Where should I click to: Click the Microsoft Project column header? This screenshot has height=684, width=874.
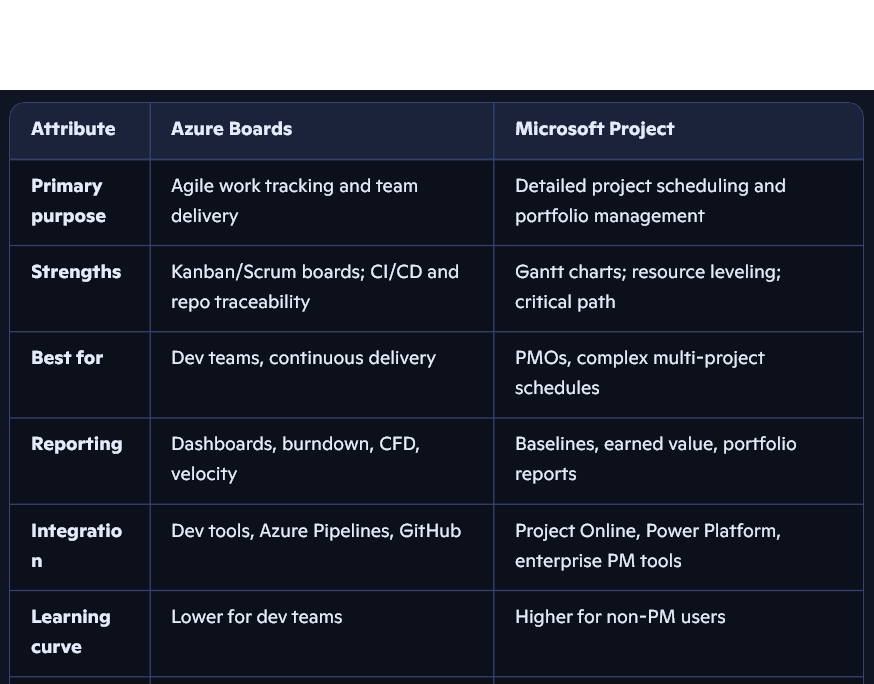594,129
